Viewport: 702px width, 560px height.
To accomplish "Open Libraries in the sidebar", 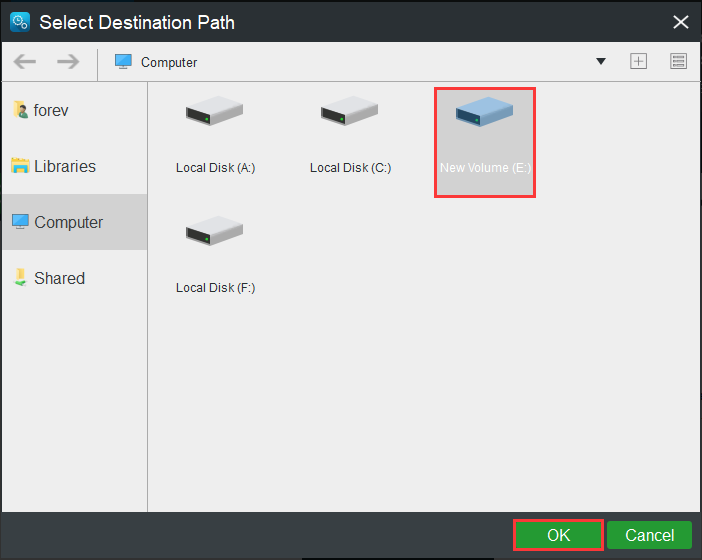I will 64,166.
